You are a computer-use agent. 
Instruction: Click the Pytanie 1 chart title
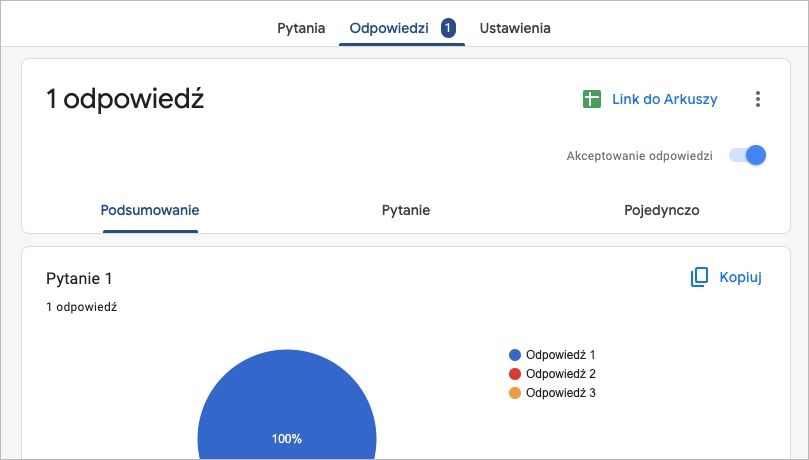coord(86,278)
